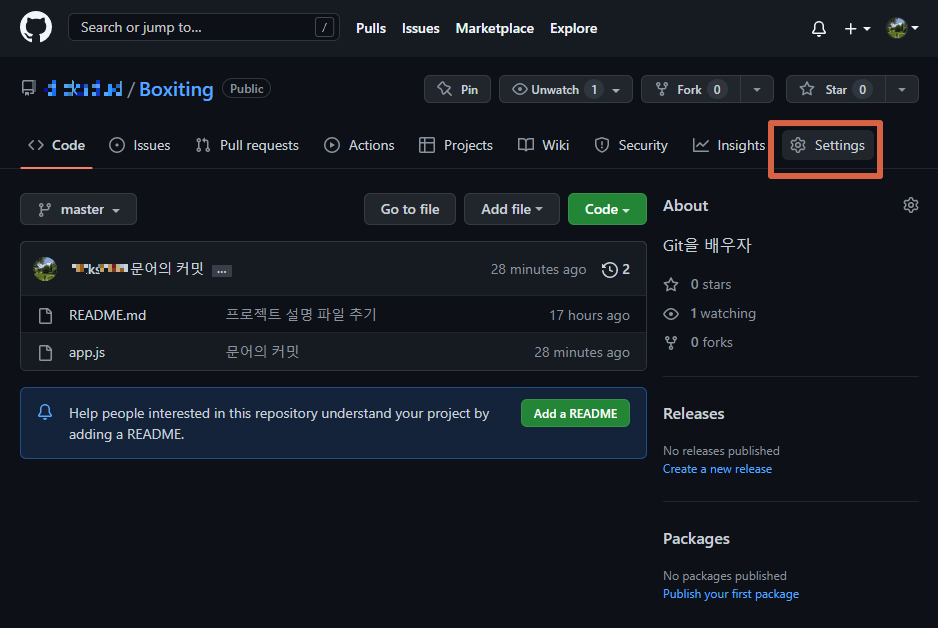Switch to the repository Issues tab
The height and width of the screenshot is (628, 938).
pos(140,145)
